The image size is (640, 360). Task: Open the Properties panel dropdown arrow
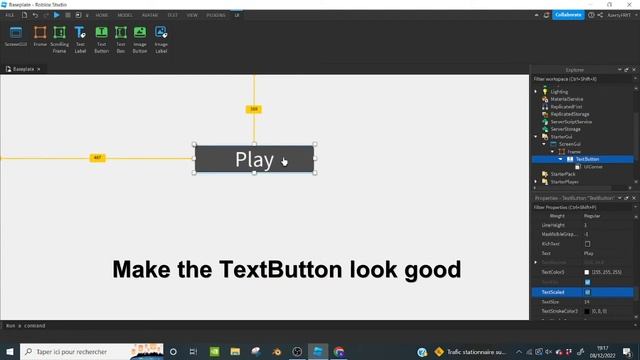(620, 198)
